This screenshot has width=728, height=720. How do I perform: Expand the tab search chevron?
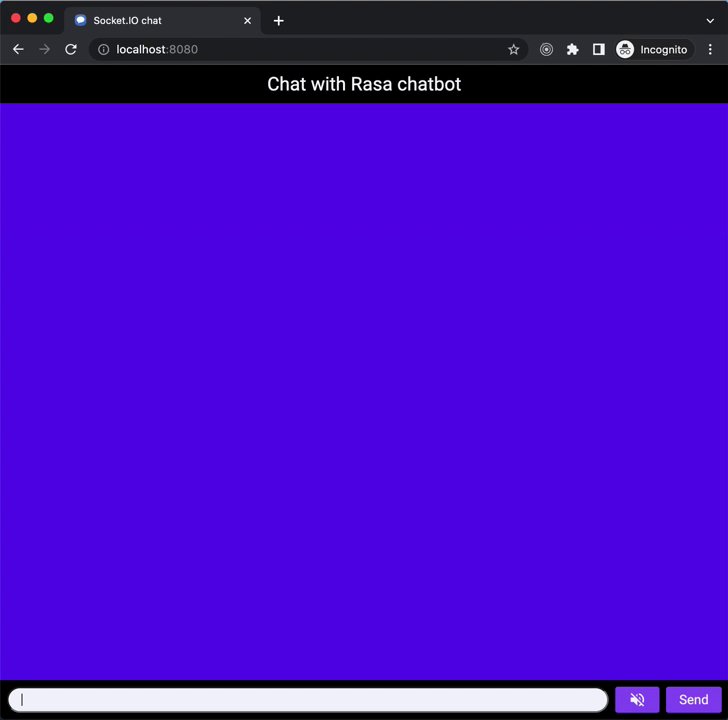pyautogui.click(x=710, y=20)
